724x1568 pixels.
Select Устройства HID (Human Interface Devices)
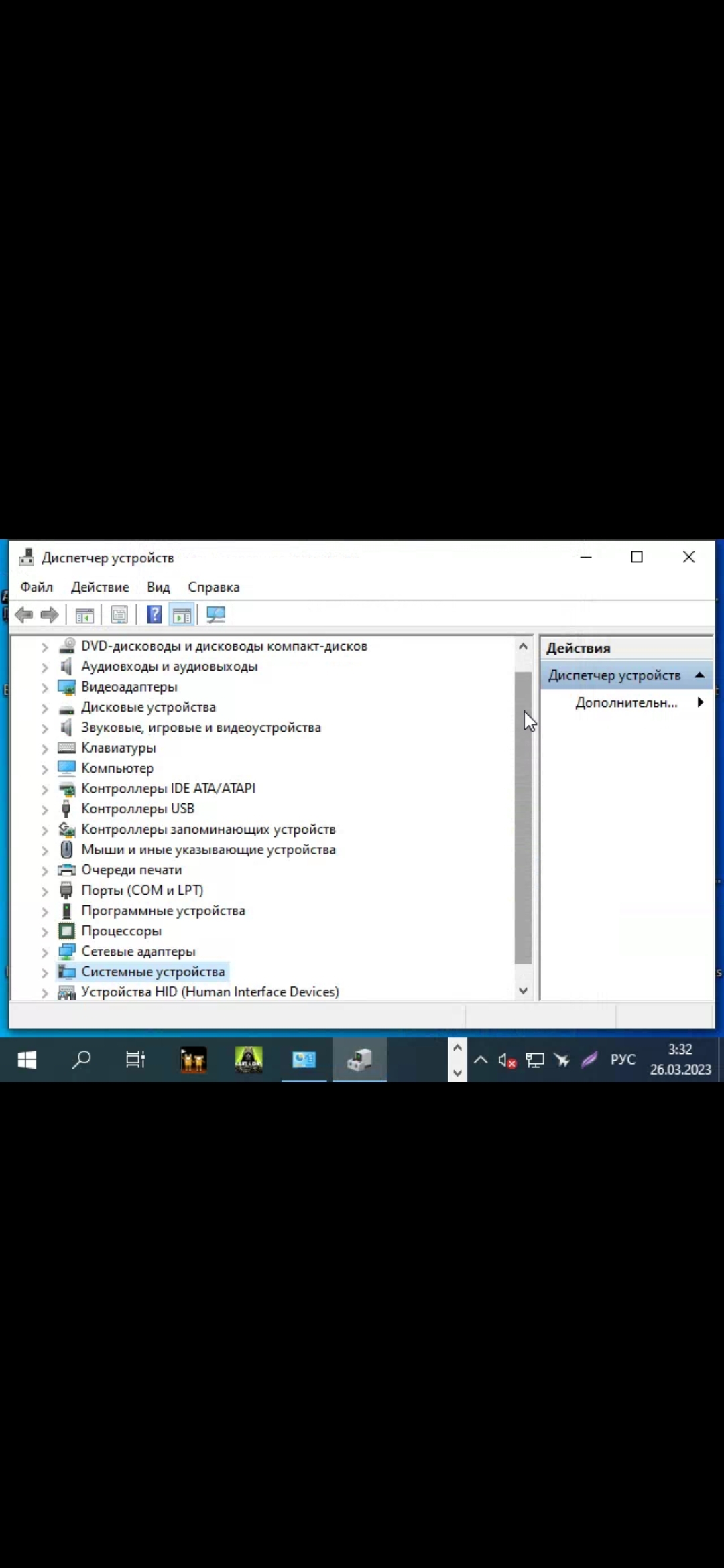pyautogui.click(x=210, y=992)
